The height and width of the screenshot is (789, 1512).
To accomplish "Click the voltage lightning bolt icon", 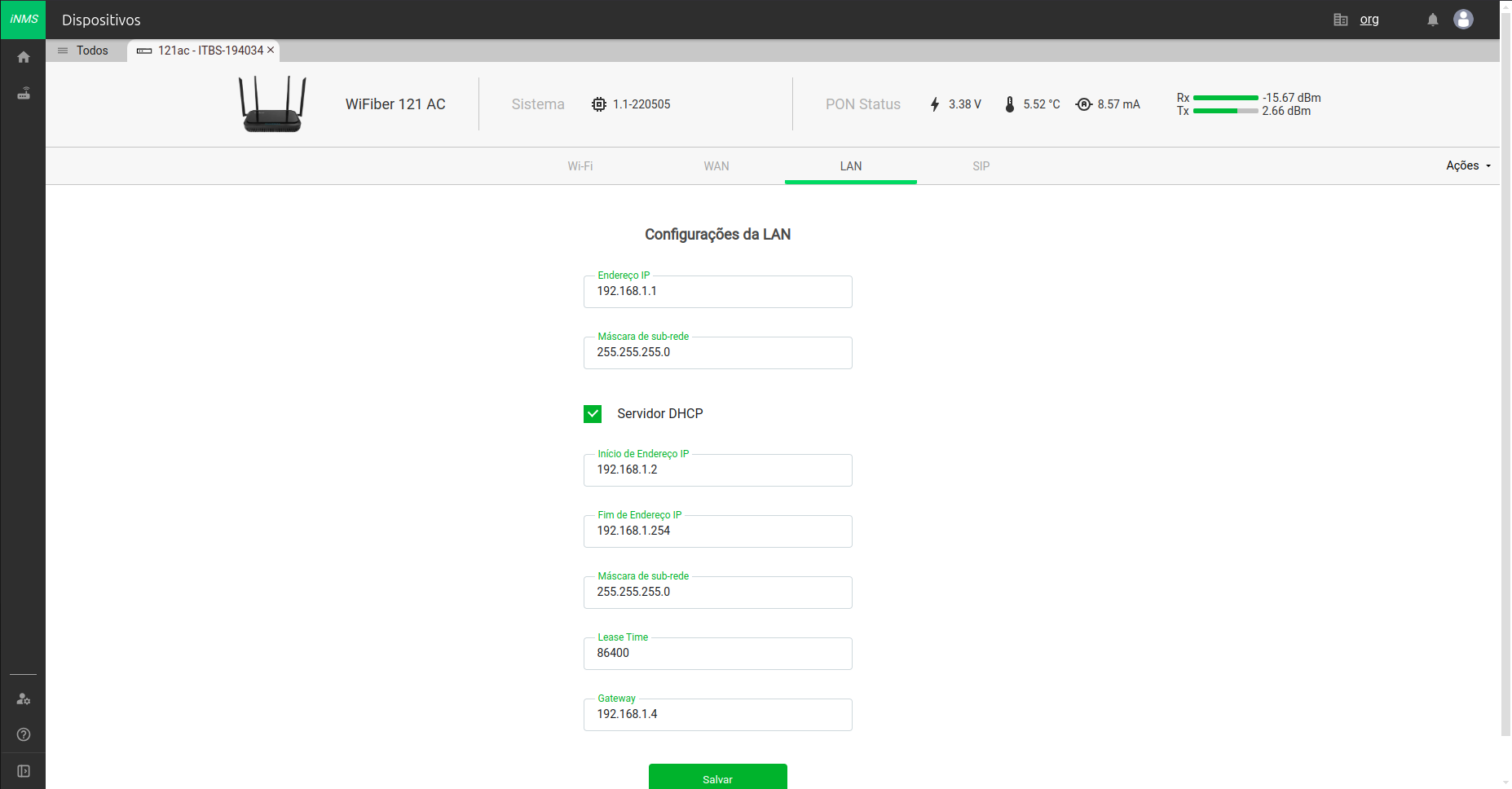I will tap(935, 104).
